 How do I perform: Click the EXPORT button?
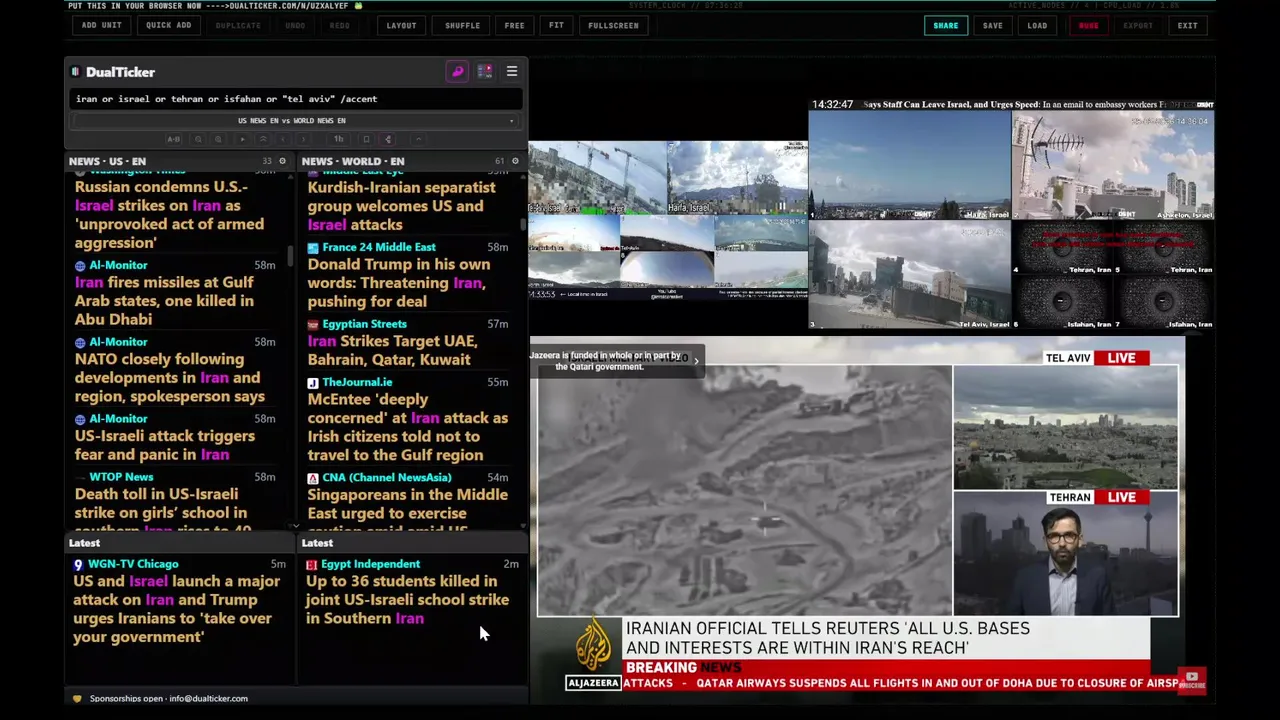click(x=1137, y=26)
